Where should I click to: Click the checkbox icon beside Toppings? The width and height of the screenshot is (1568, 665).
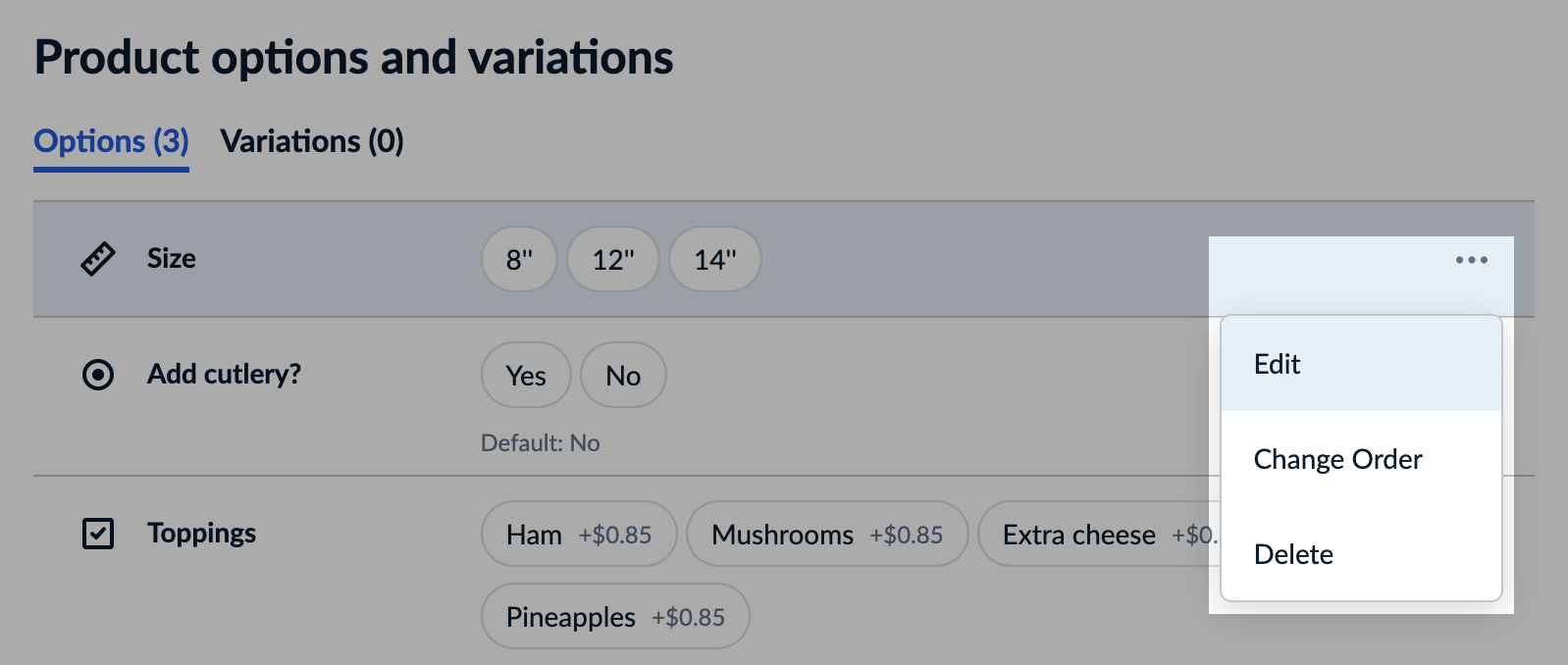[x=98, y=534]
